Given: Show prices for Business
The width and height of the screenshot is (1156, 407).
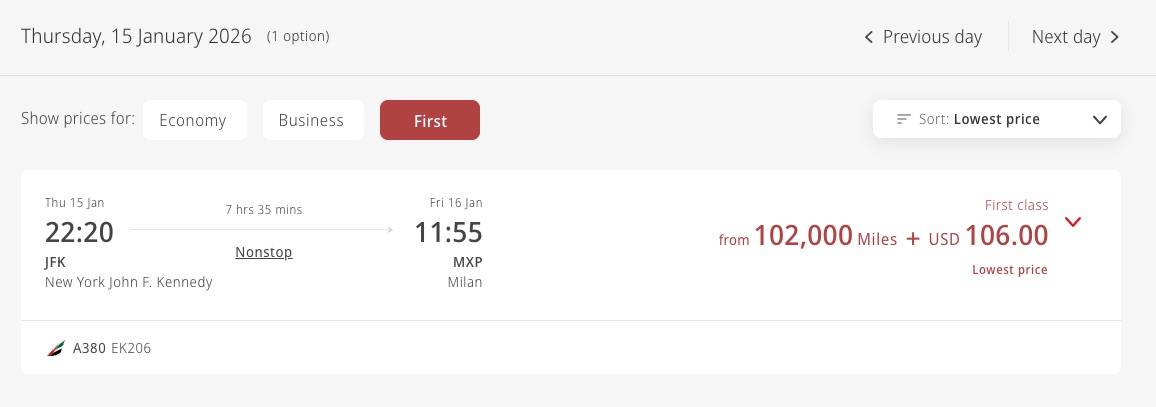Looking at the screenshot, I should [x=311, y=120].
